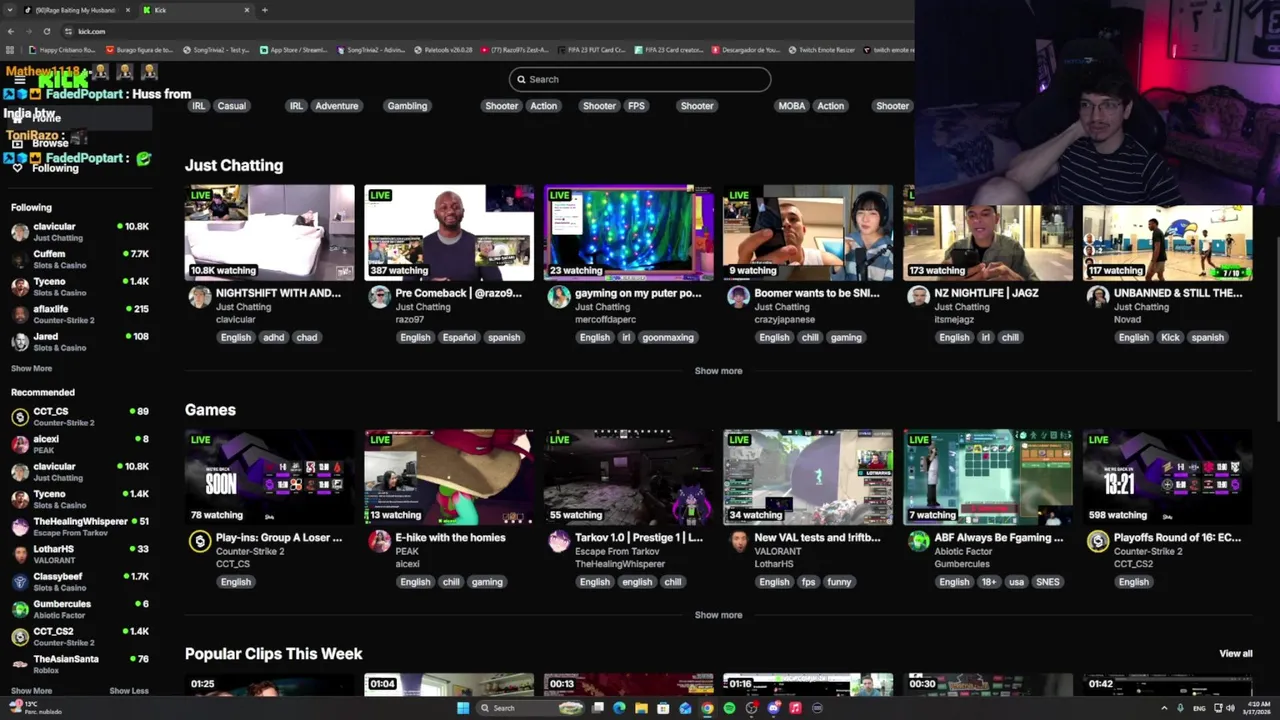Expand Show more under Just Chatting

click(x=718, y=371)
